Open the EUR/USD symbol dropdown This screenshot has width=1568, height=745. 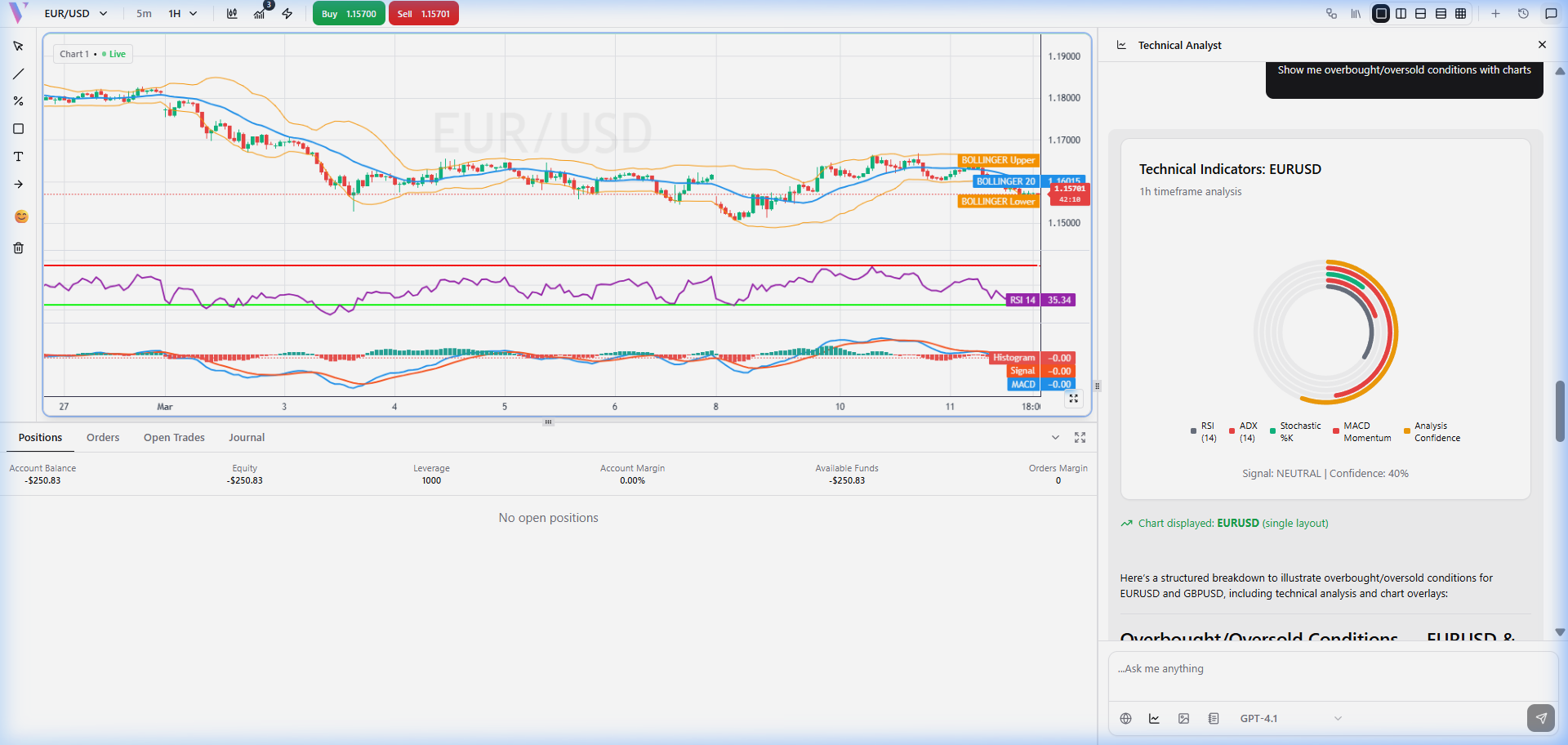pyautogui.click(x=75, y=14)
